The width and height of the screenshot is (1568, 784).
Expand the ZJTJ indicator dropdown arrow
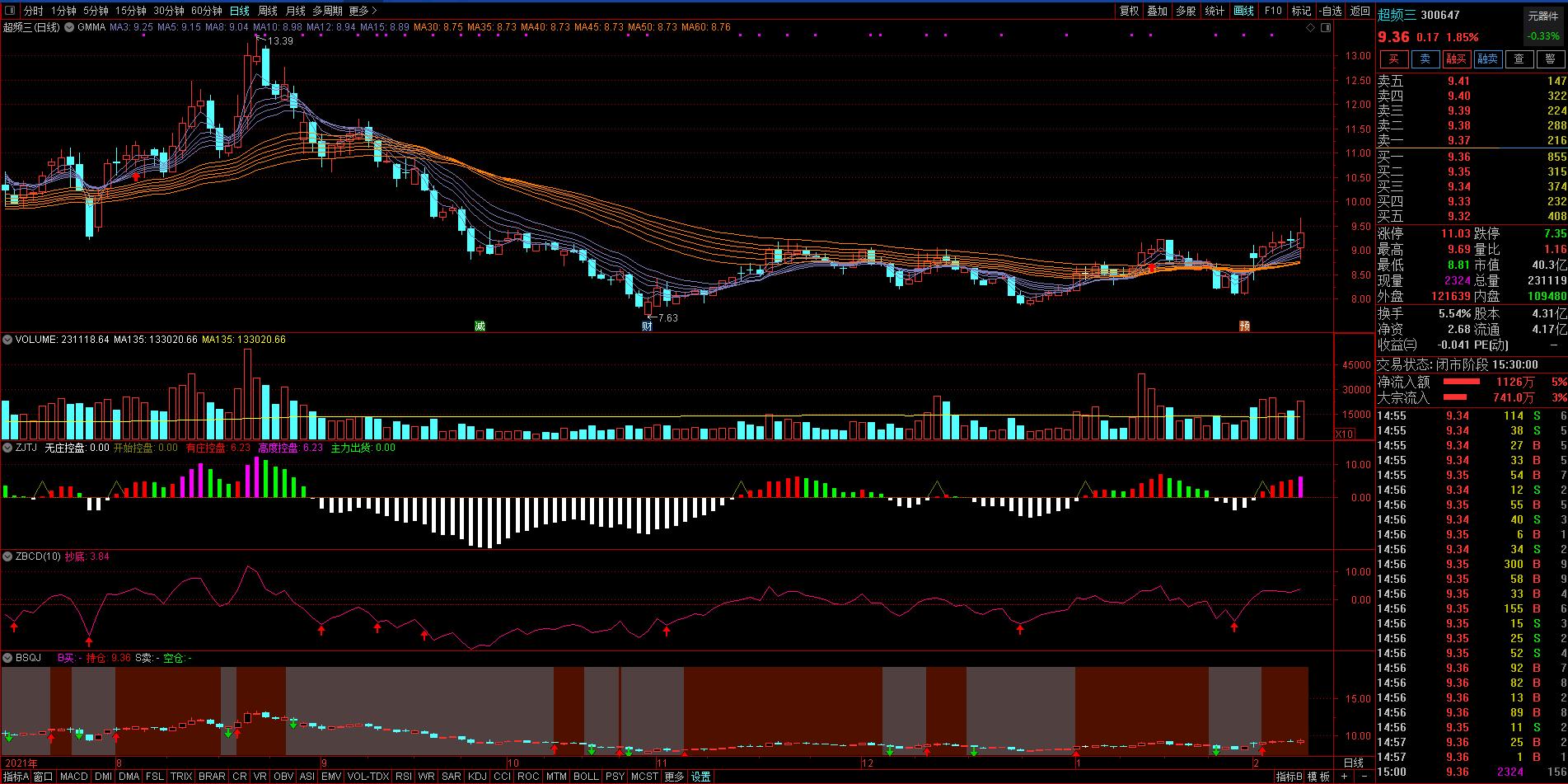7,448
